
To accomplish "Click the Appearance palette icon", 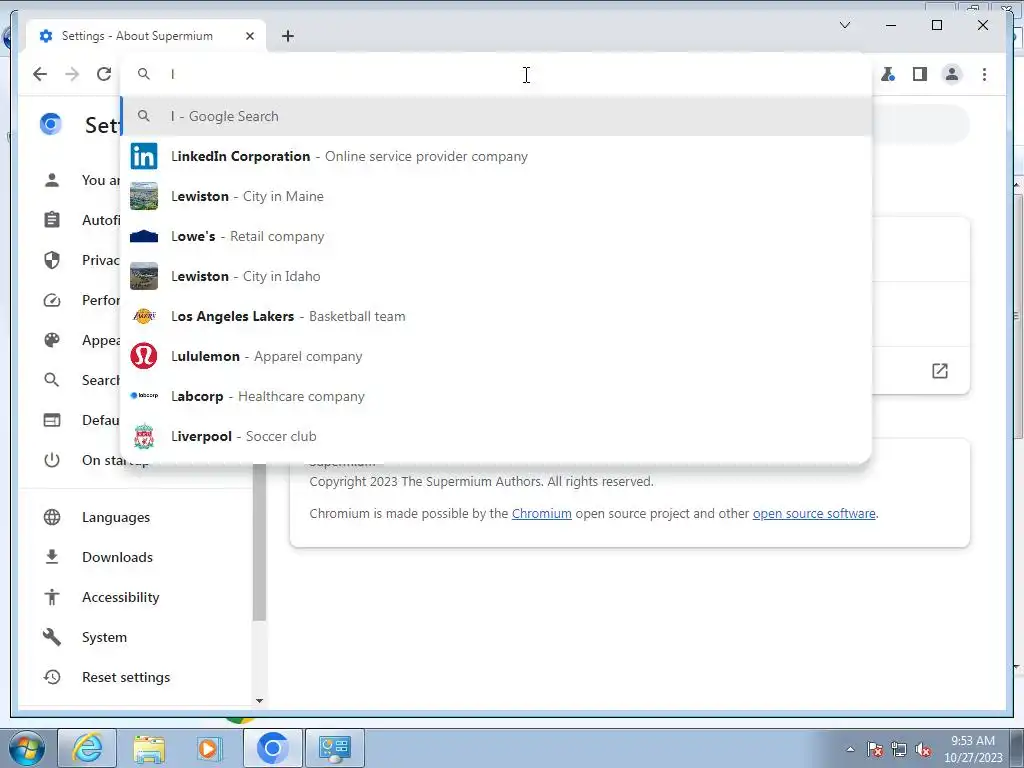I will (52, 340).
